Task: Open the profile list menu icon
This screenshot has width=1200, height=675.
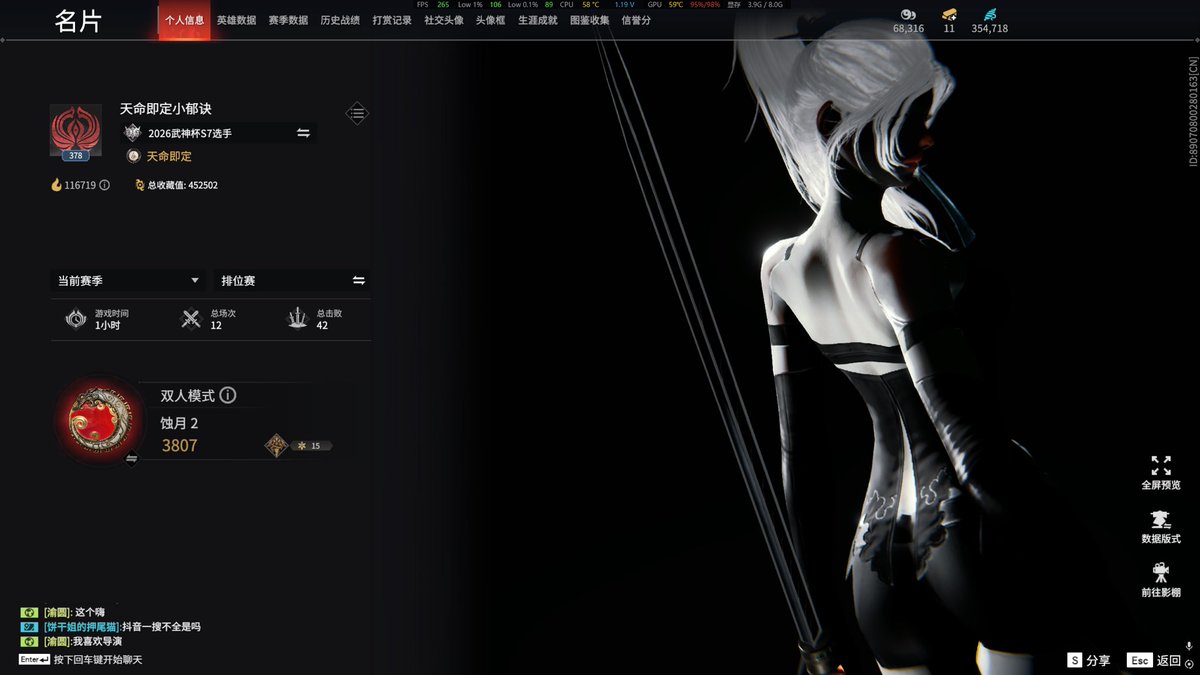Action: click(x=357, y=113)
